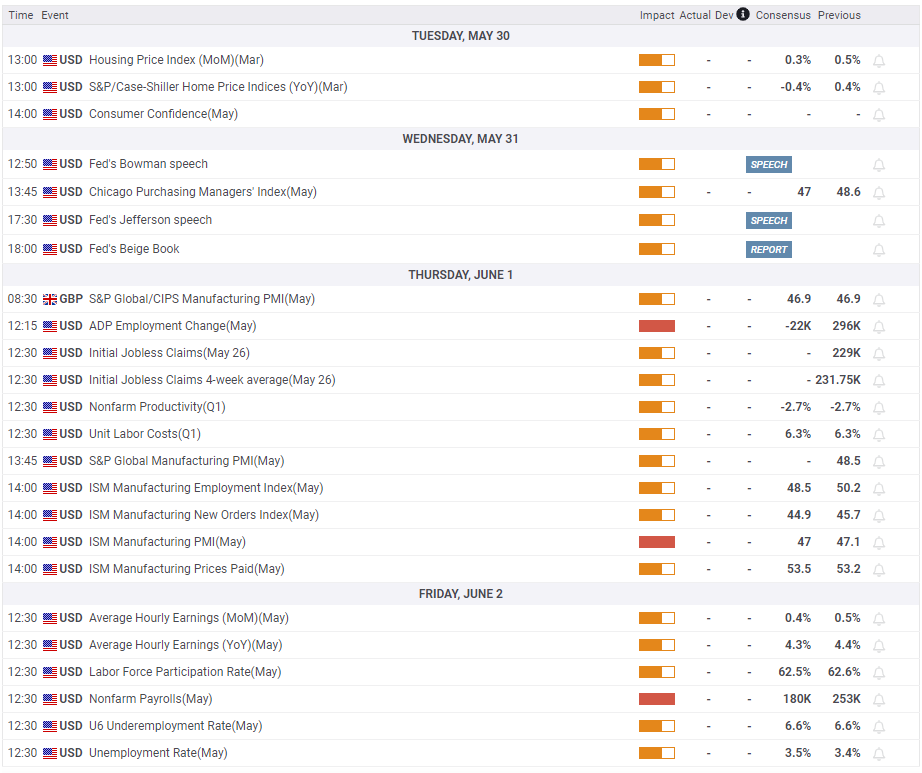This screenshot has height=773, width=922.
Task: Click red impact bar of ADP Employment Change
Action: coord(657,326)
